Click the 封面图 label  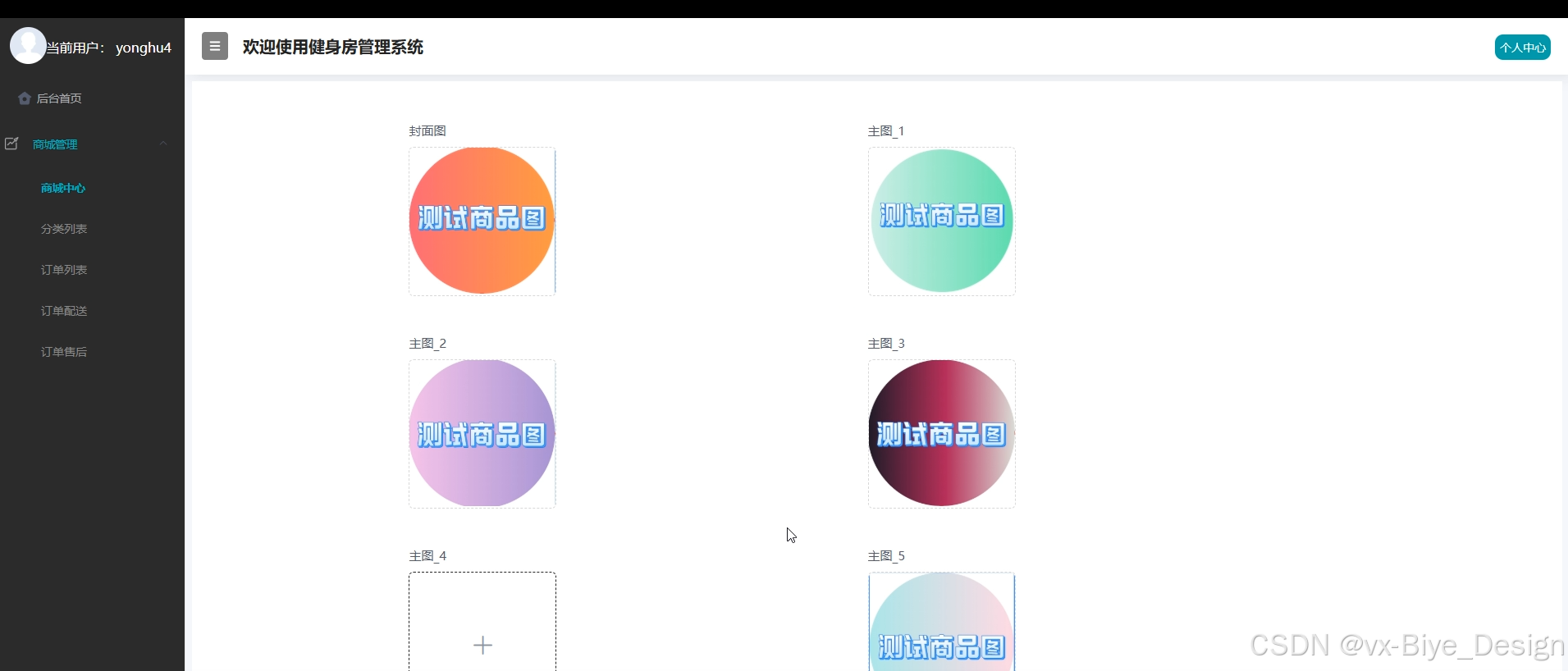pos(427,131)
